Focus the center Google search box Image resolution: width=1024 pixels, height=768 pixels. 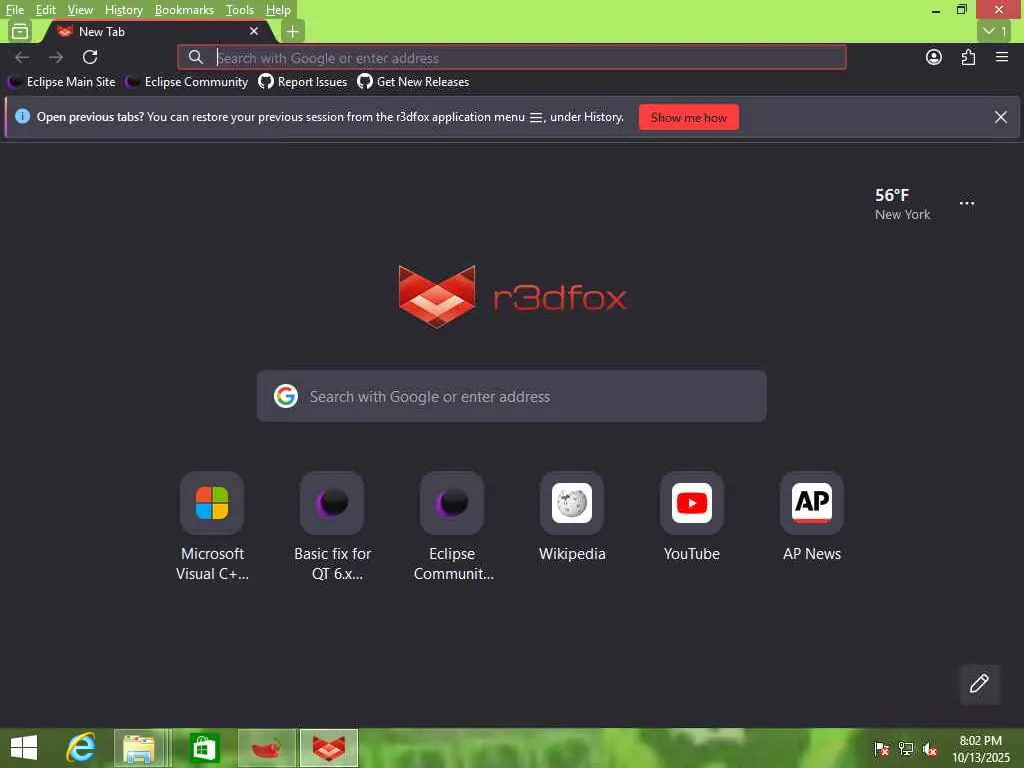pos(511,396)
